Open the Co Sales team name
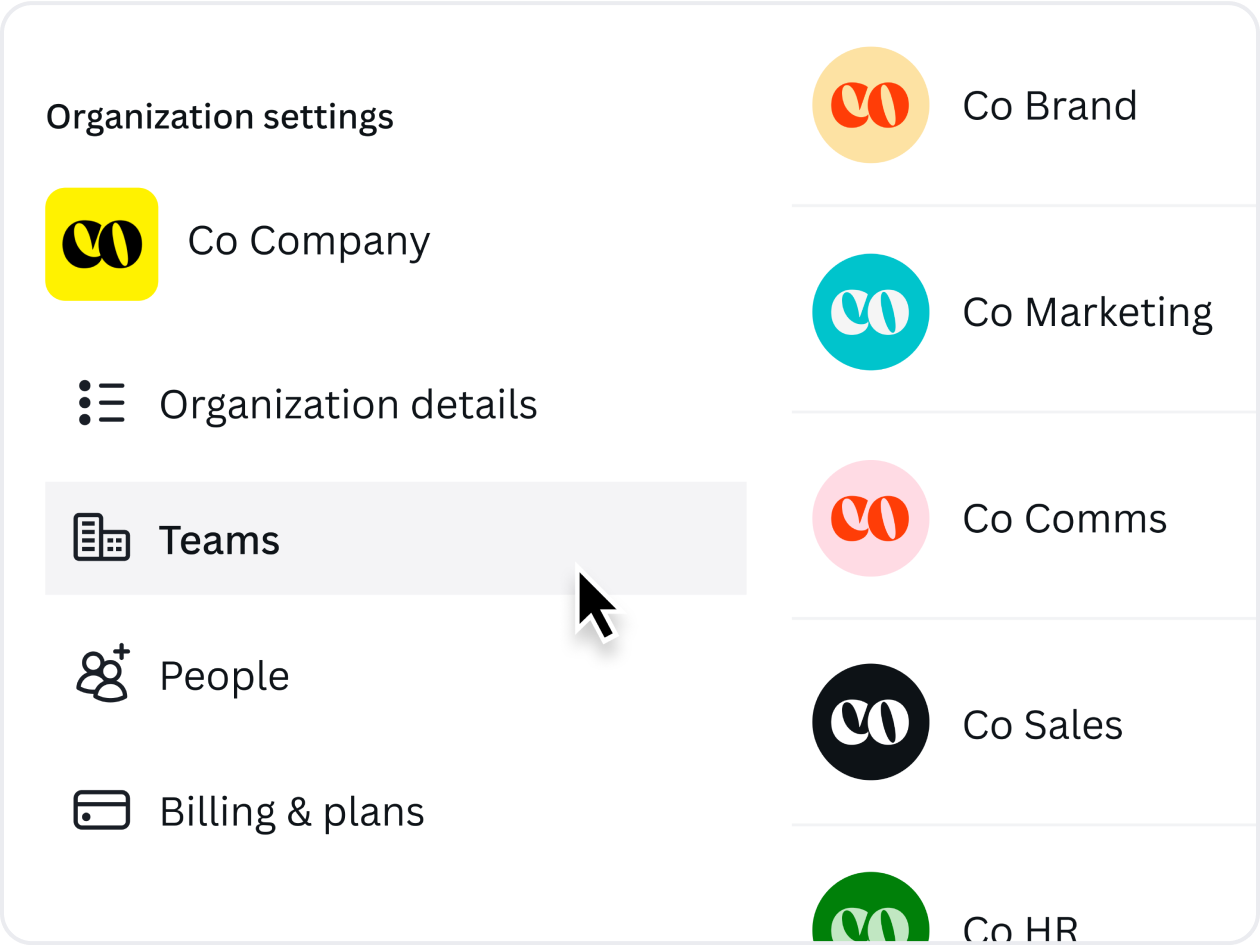The image size is (1260, 945). pyautogui.click(x=1042, y=724)
